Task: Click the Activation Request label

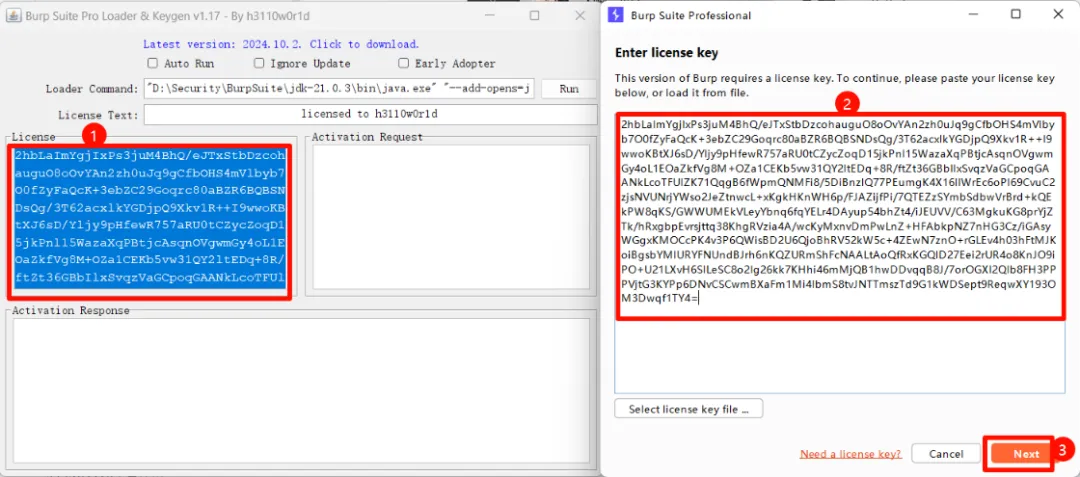Action: 366,137
